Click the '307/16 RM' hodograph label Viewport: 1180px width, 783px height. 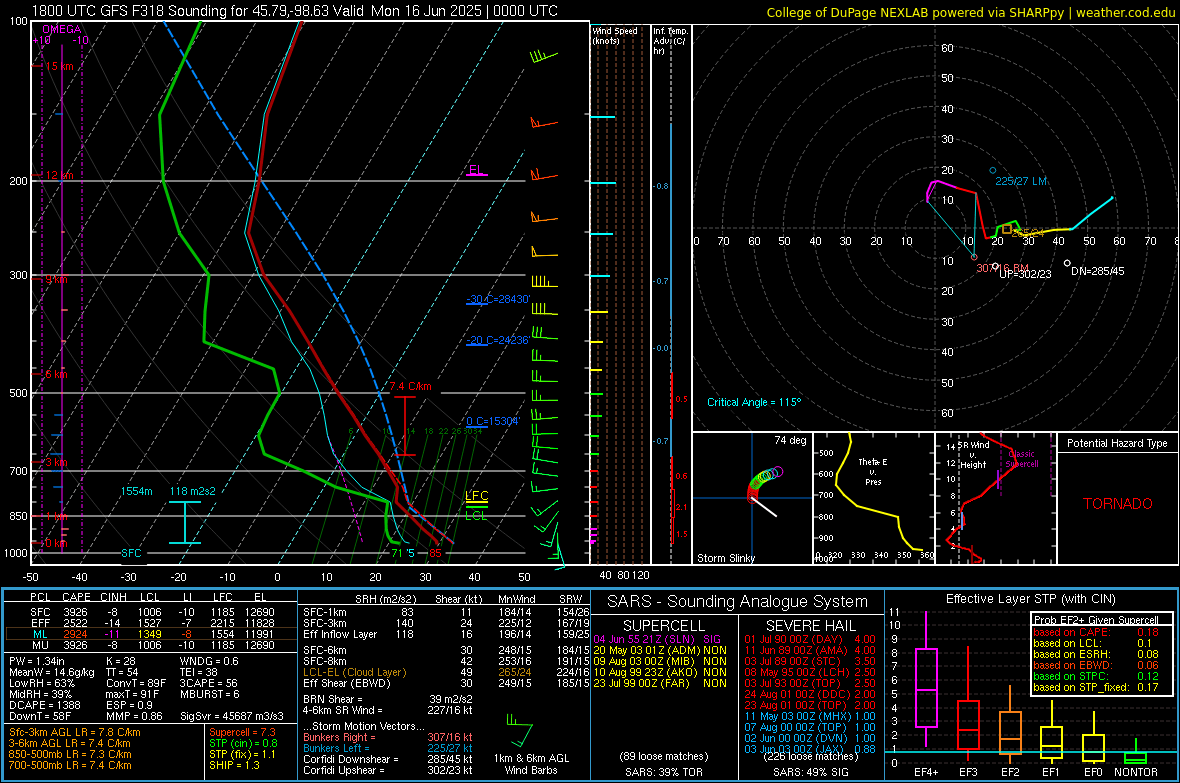coord(1002,268)
